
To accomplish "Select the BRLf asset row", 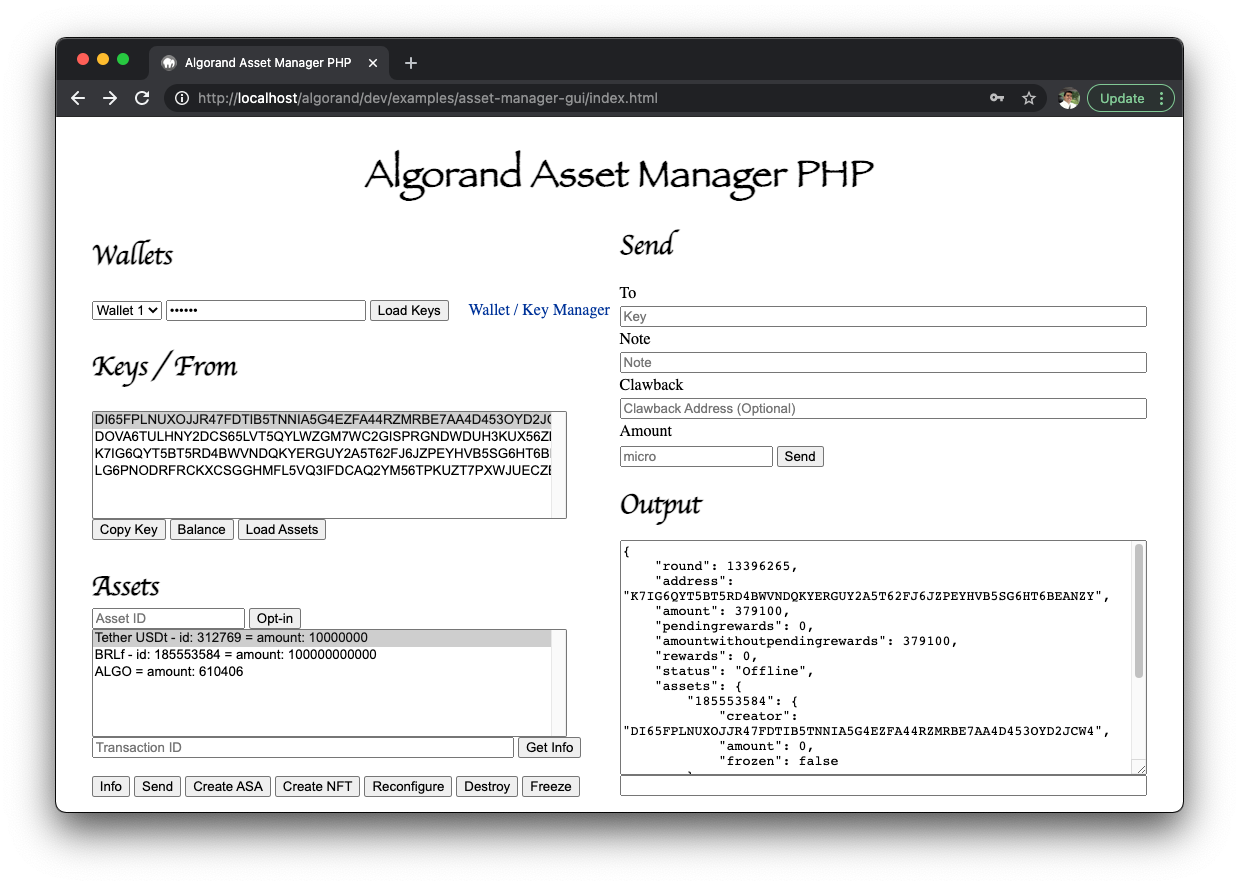I will pyautogui.click(x=322, y=655).
